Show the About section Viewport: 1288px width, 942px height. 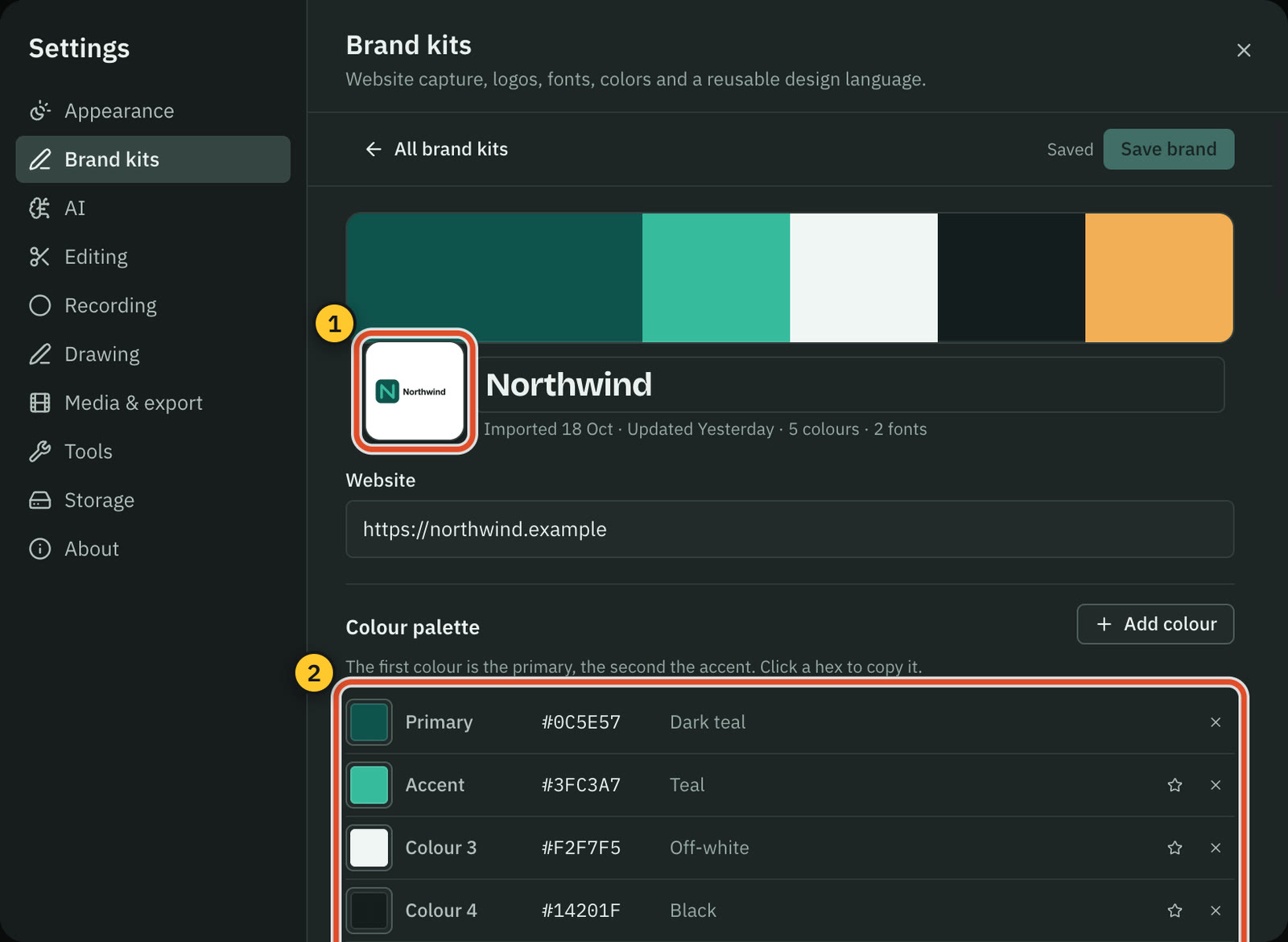click(x=153, y=549)
